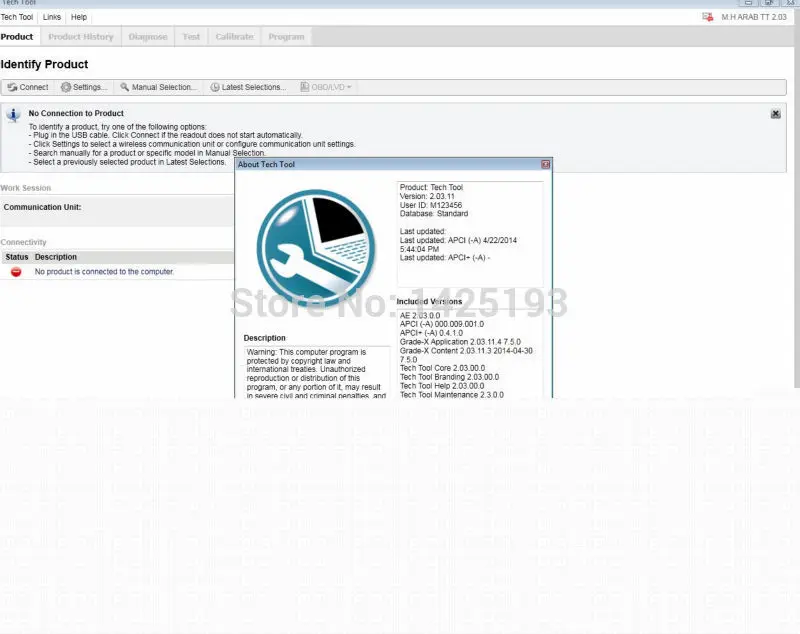Click 'Tech Tool Core 2.03.00.0' entry
The width and height of the screenshot is (800, 634).
click(x=442, y=368)
